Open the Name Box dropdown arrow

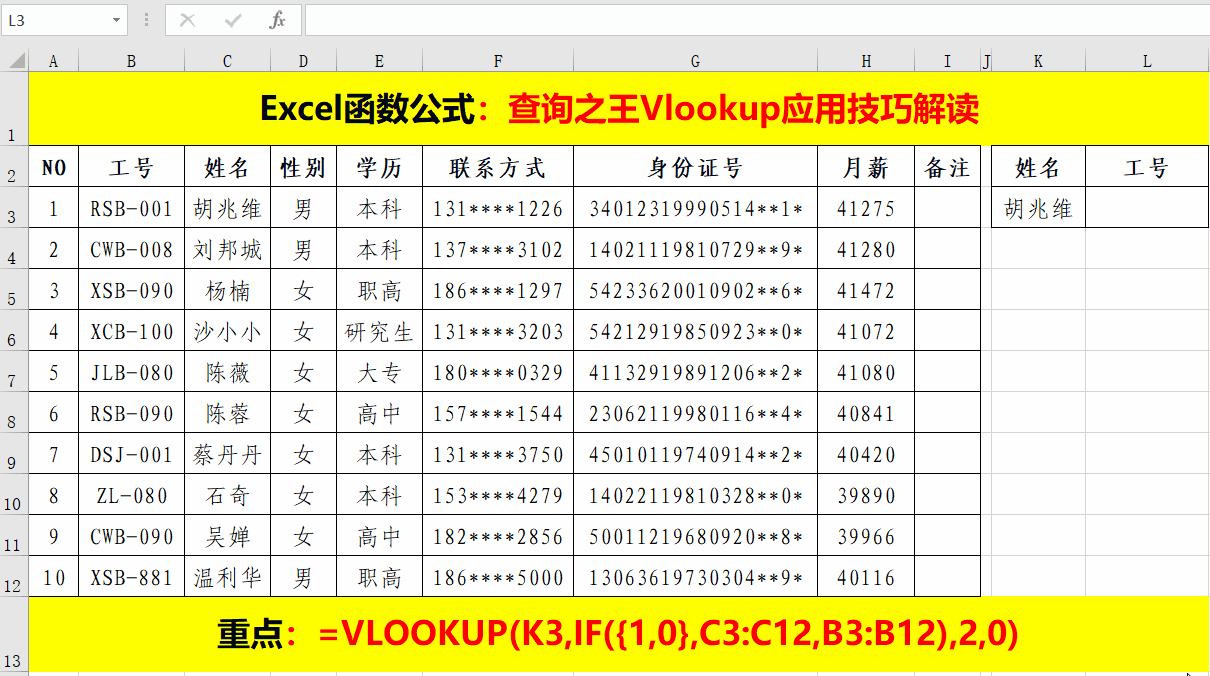(x=117, y=20)
